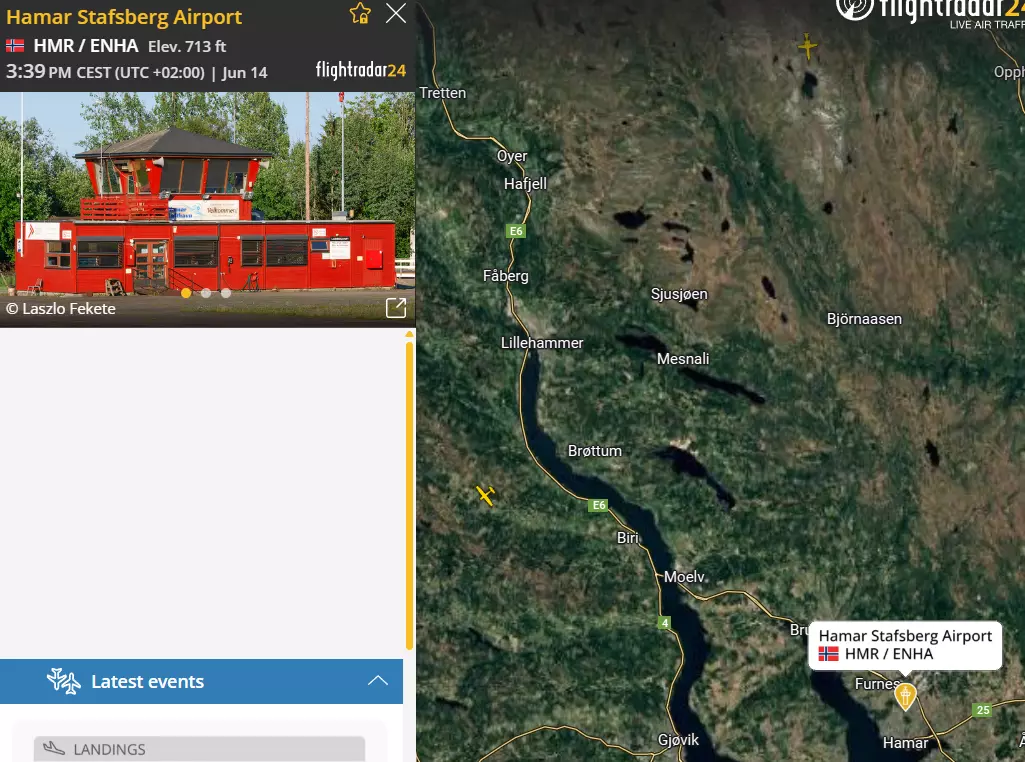This screenshot has width=1025, height=762.
Task: Select yellow aircraft west of Brøttum
Action: click(x=485, y=495)
